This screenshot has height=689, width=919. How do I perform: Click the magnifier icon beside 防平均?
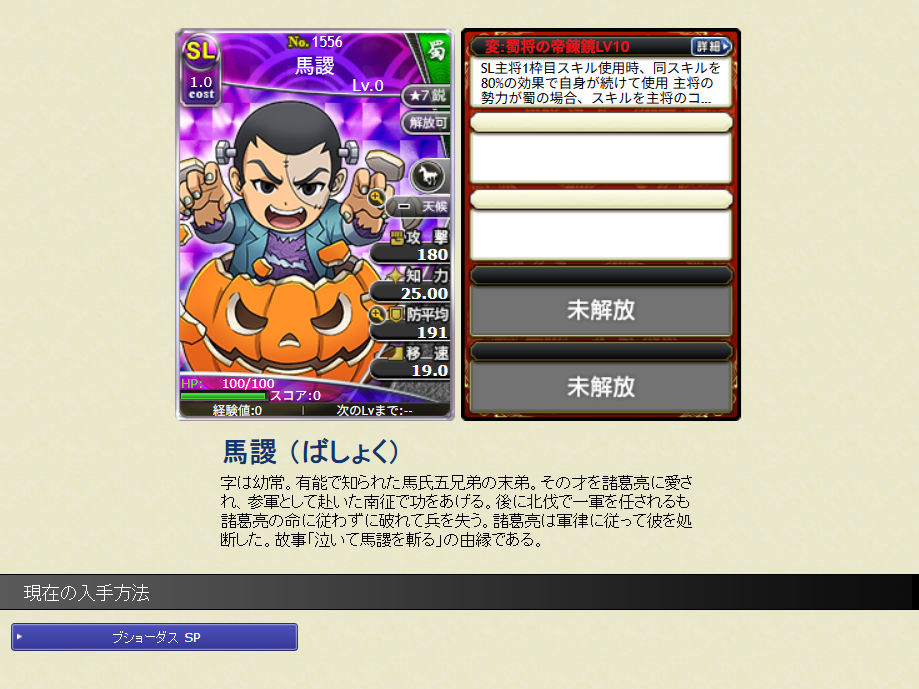(377, 315)
